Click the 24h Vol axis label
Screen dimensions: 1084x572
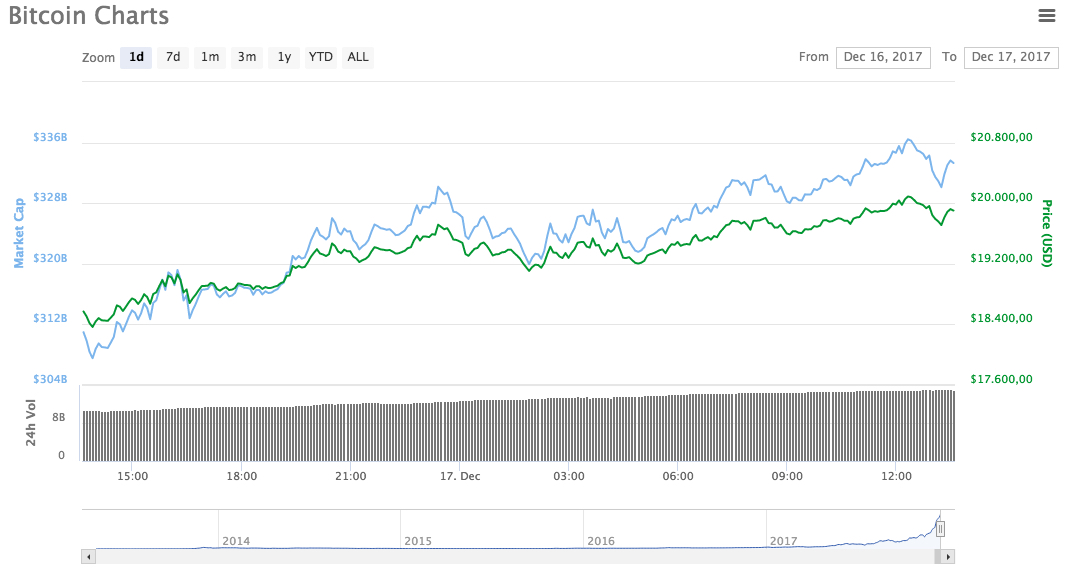[31, 422]
